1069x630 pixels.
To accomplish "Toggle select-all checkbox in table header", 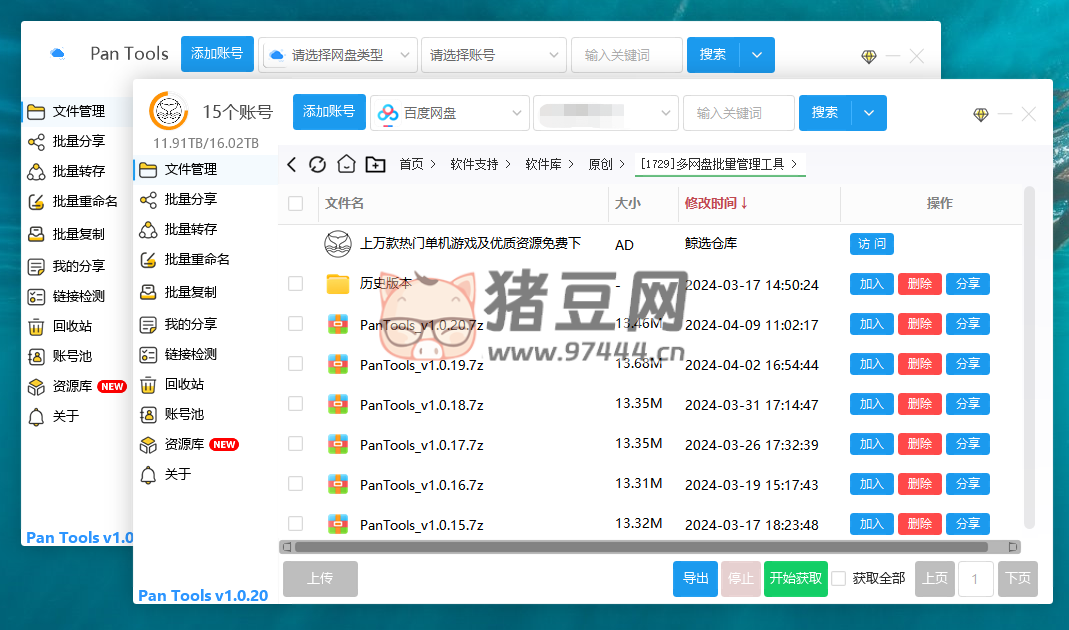I will pyautogui.click(x=295, y=203).
